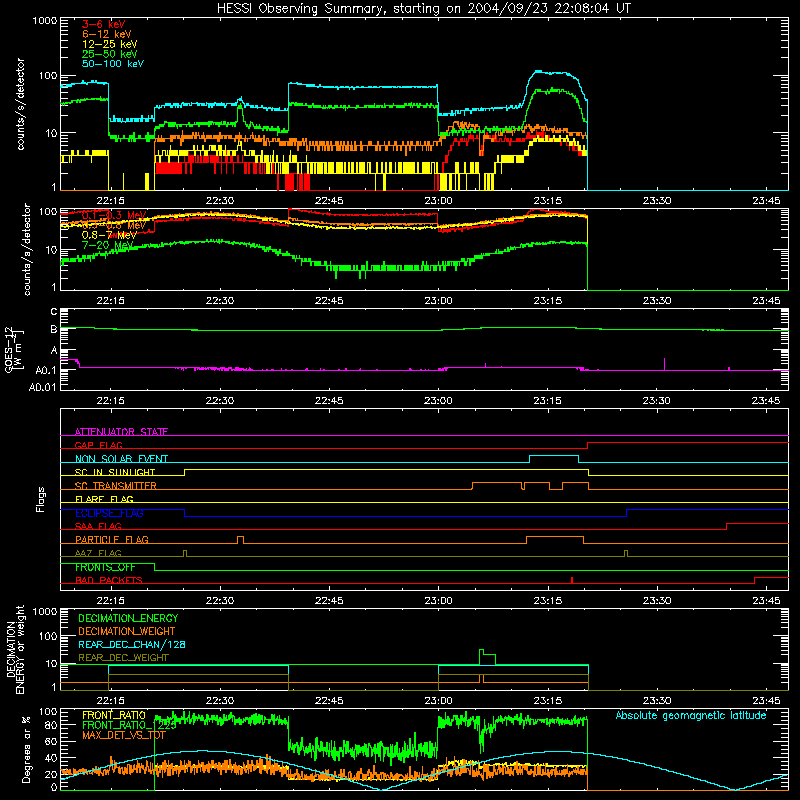The height and width of the screenshot is (800, 800).
Task: Click the DECIMATION_WEIGHT legend label
Action: click(x=127, y=632)
